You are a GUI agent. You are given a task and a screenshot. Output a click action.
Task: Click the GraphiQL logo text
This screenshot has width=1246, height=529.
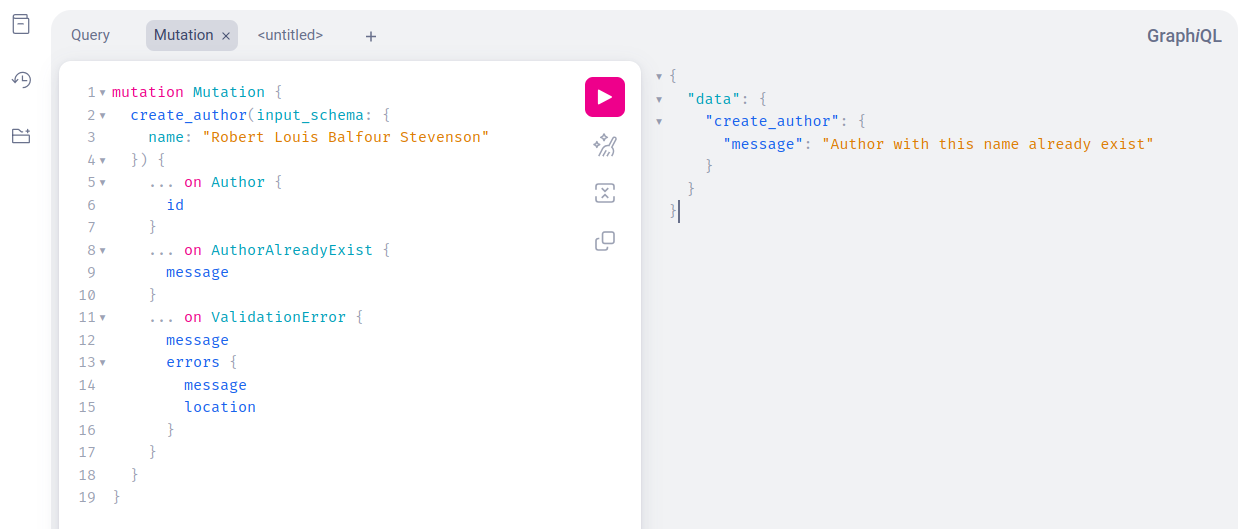(1184, 36)
